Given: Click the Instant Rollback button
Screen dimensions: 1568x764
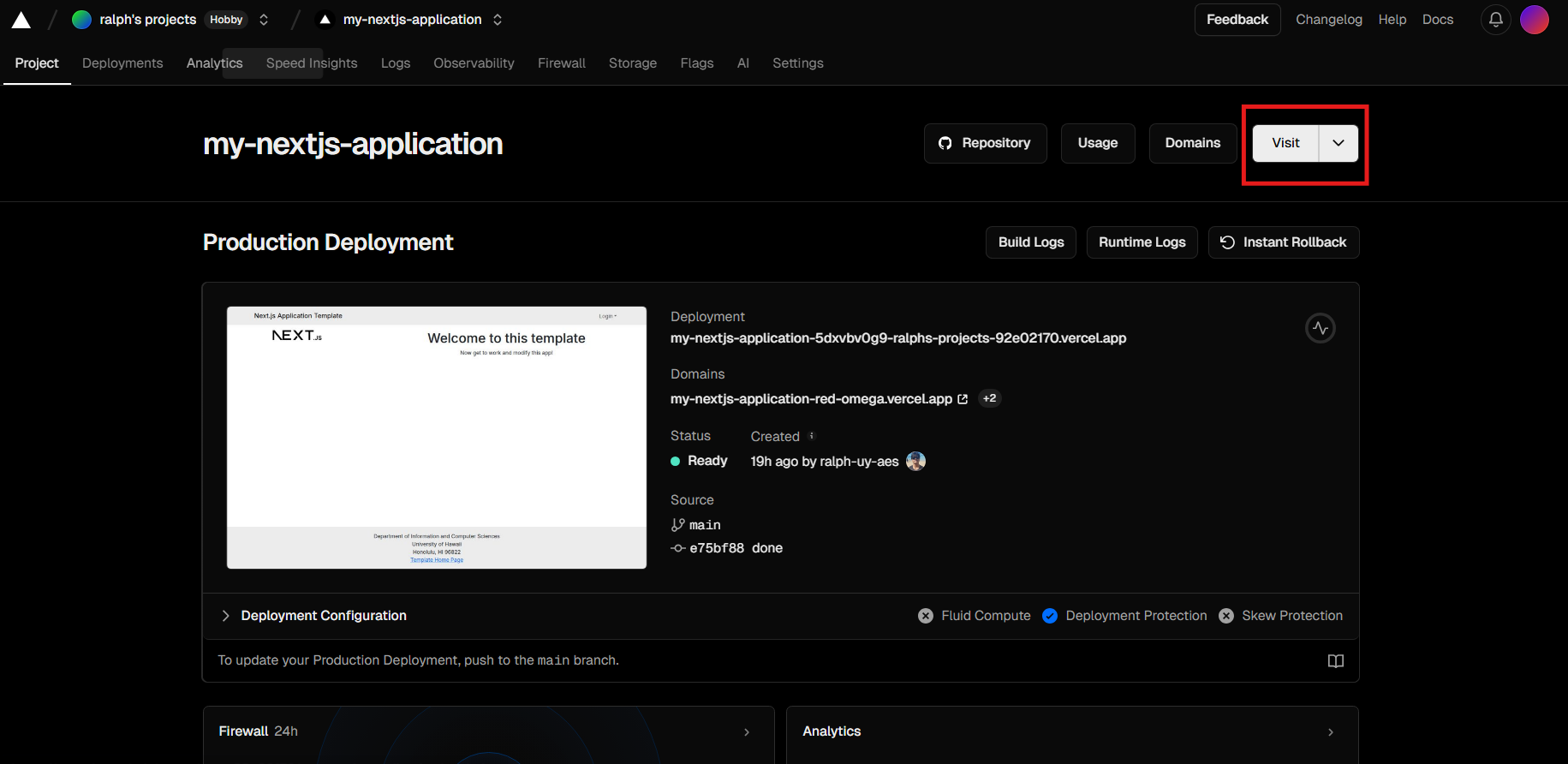Looking at the screenshot, I should click(1283, 242).
